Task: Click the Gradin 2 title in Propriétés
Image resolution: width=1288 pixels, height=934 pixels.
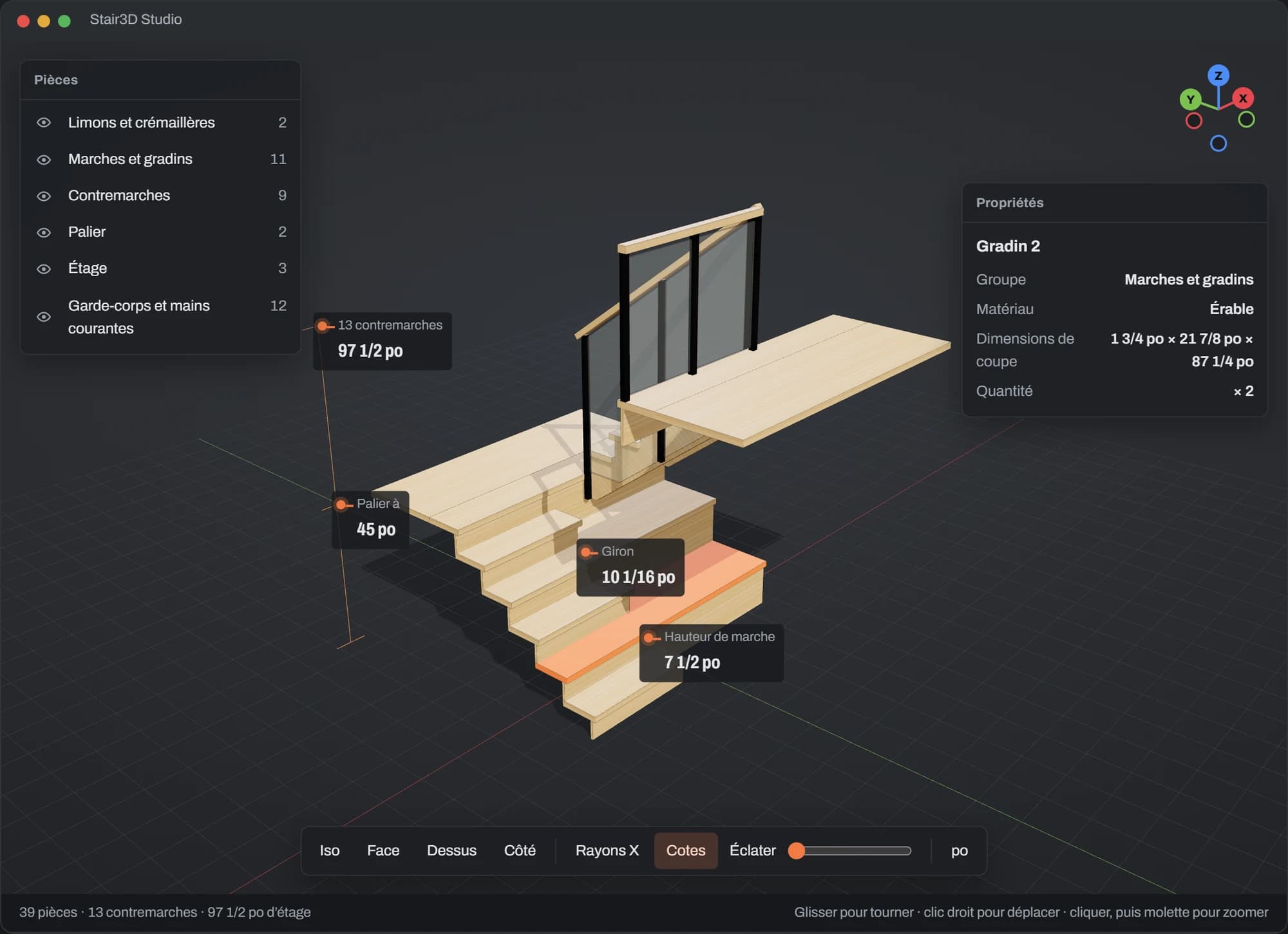Action: coord(1008,246)
